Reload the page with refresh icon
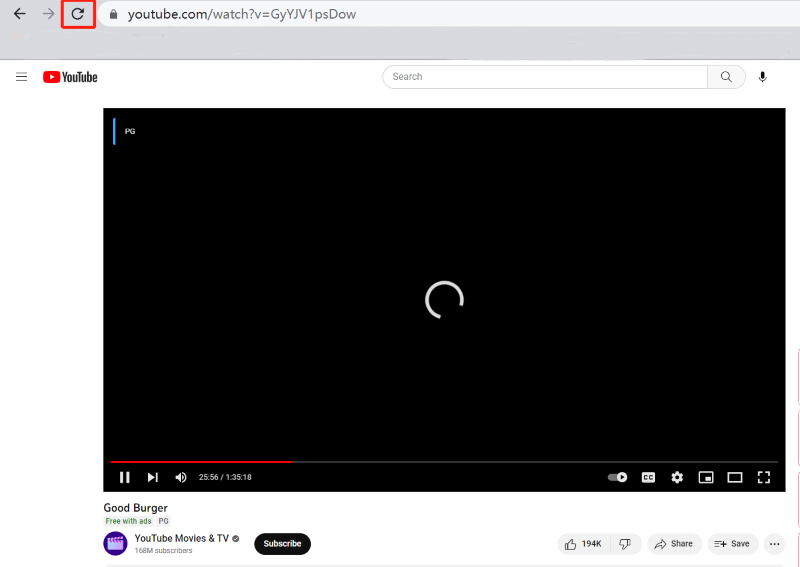Image resolution: width=800 pixels, height=567 pixels. [78, 14]
